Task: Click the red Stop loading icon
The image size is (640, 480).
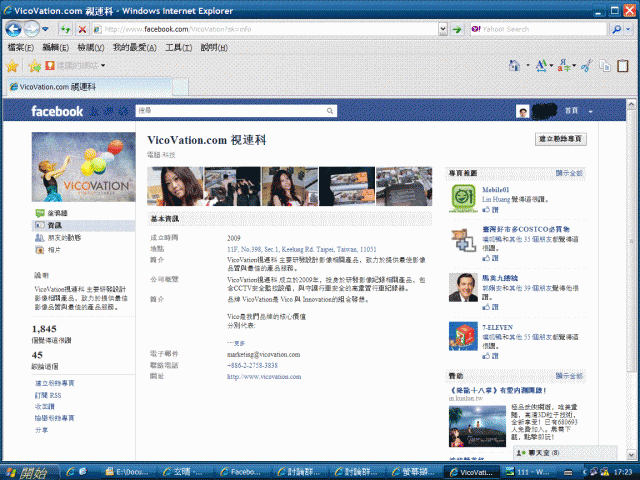Action: point(82,29)
